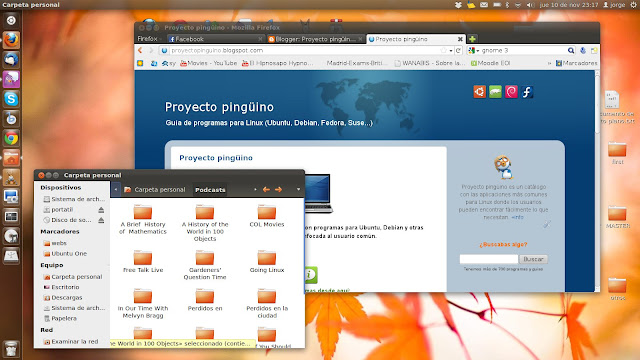640x360 pixels.
Task: Eject the portatil device
Action: (x=101, y=210)
